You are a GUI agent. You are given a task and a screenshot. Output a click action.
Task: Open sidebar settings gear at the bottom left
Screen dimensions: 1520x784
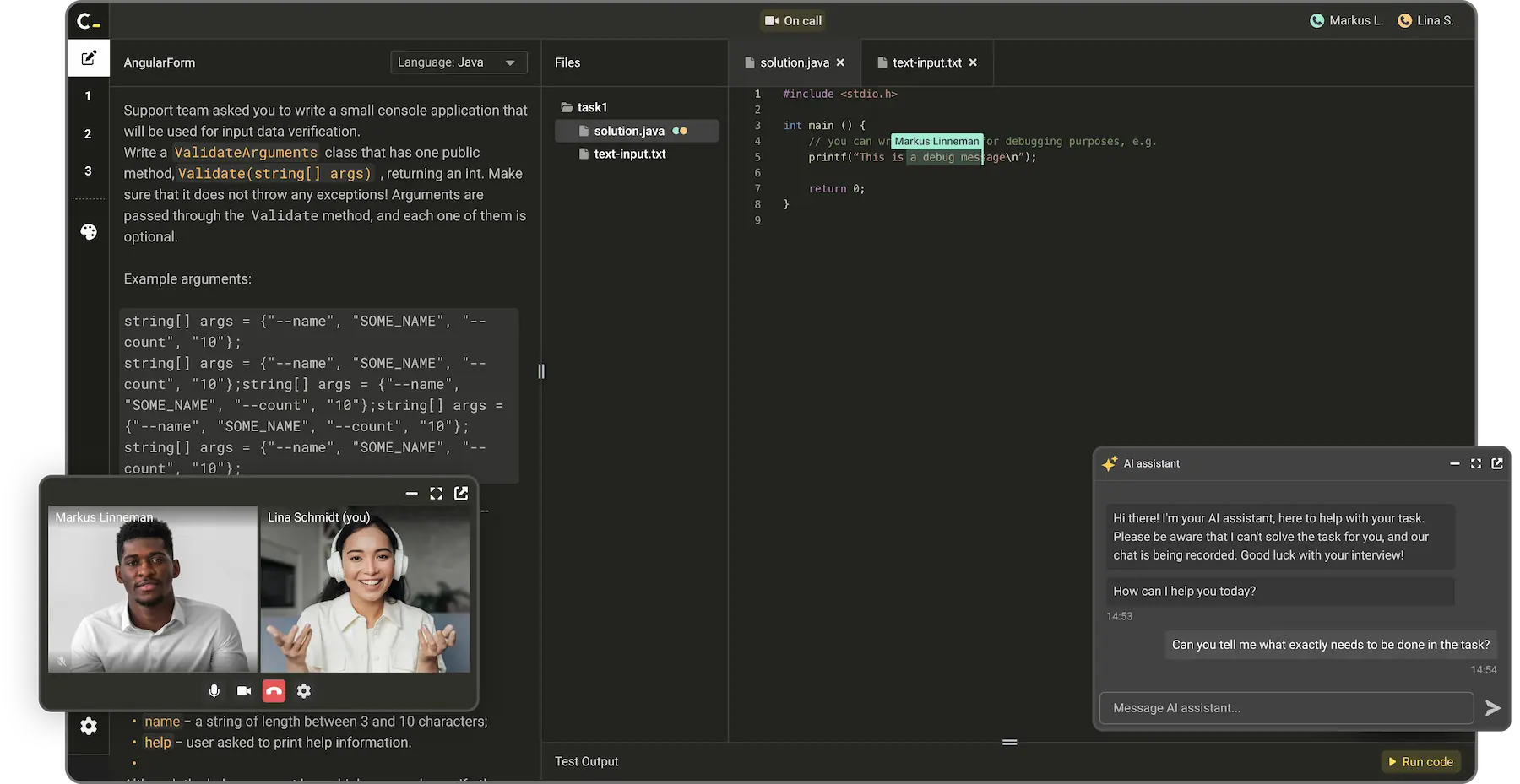(89, 726)
